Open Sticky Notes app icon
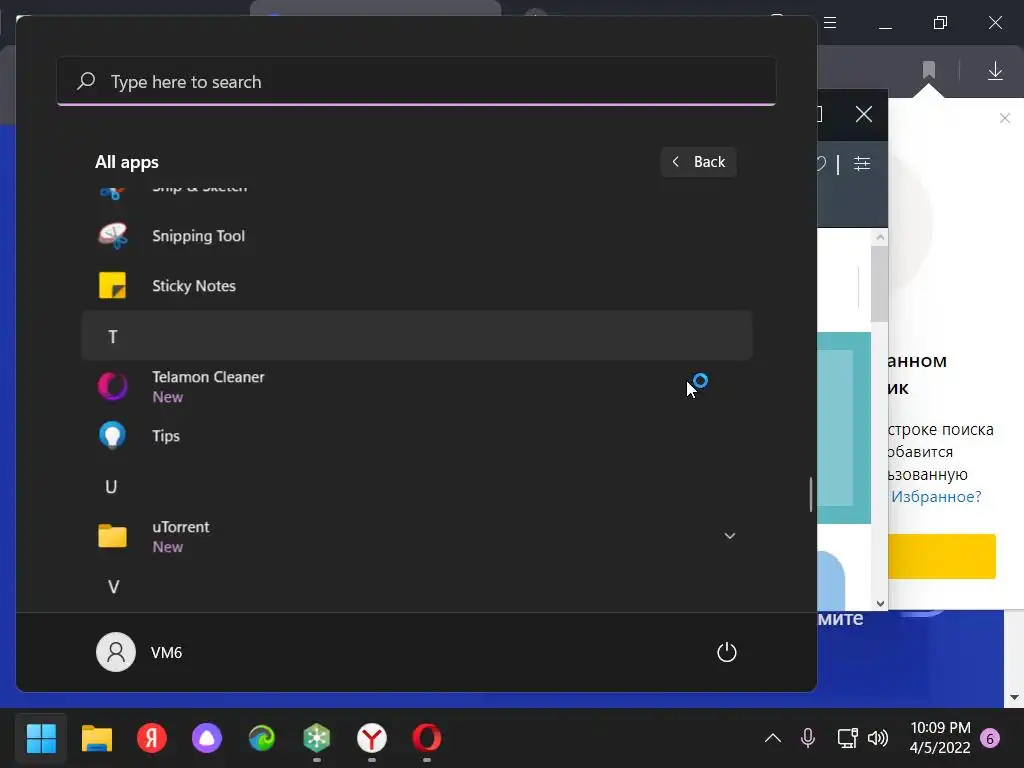The image size is (1024, 768). (112, 285)
